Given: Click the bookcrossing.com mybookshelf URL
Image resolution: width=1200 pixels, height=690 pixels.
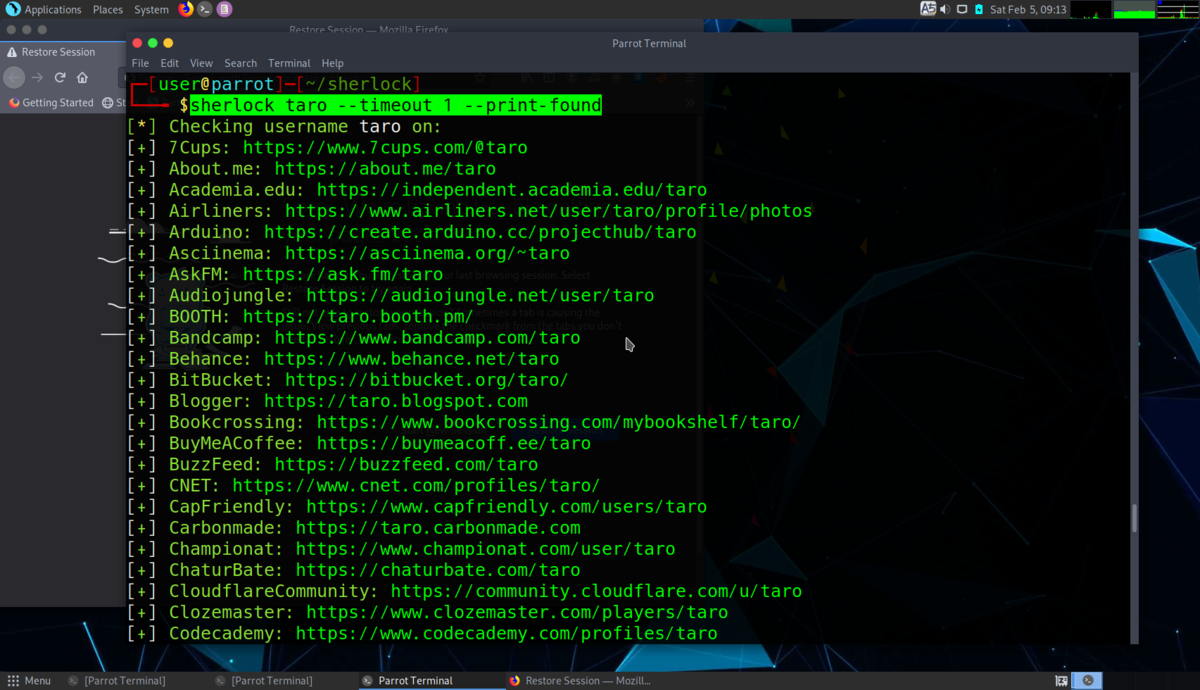Looking at the screenshot, I should [x=559, y=422].
